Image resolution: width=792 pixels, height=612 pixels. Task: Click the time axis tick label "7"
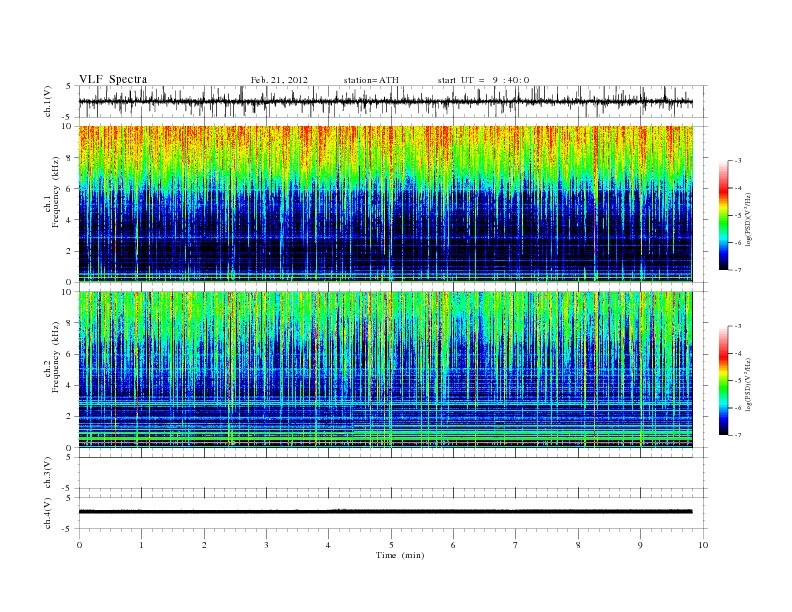coord(516,545)
